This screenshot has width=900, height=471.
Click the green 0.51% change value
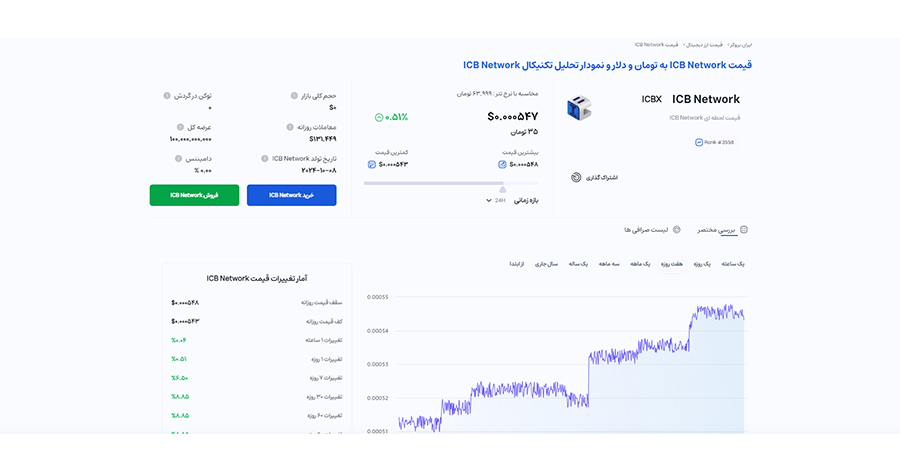click(396, 118)
